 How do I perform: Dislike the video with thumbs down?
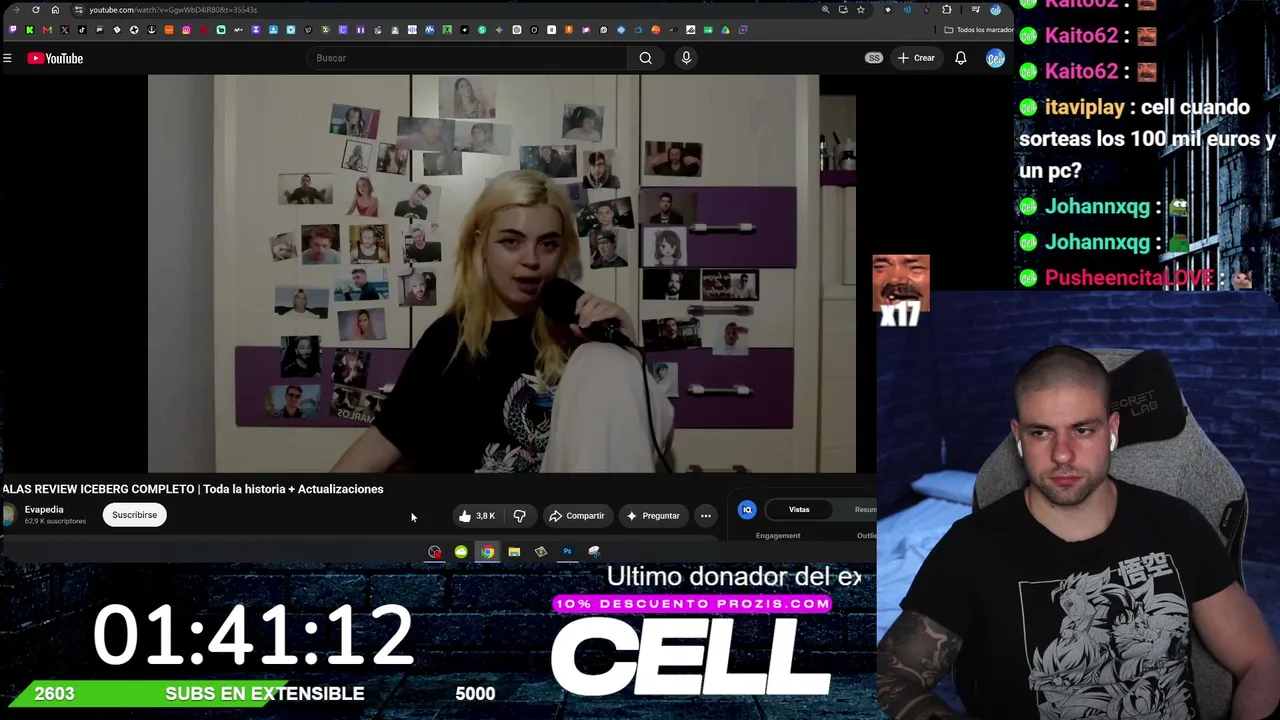[x=519, y=516]
